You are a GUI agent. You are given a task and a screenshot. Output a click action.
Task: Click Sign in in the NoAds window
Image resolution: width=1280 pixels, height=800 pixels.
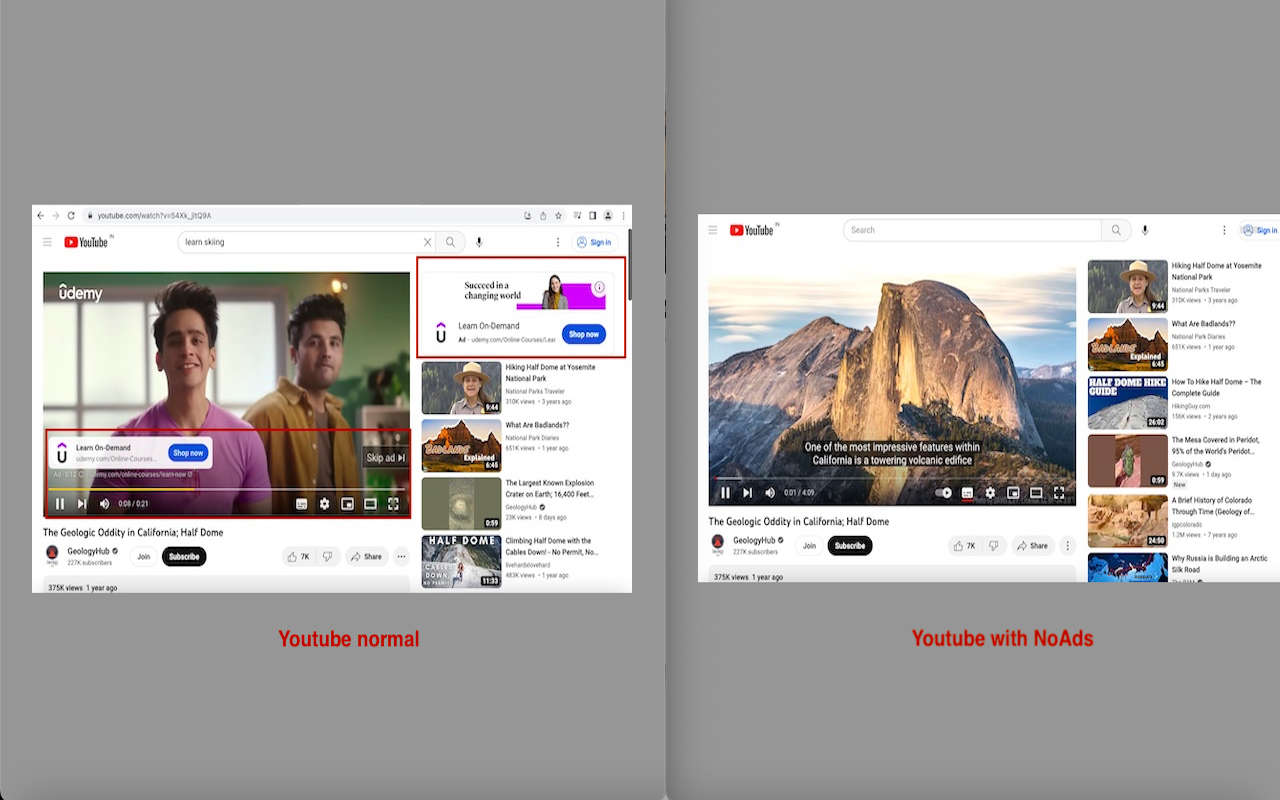point(1259,230)
